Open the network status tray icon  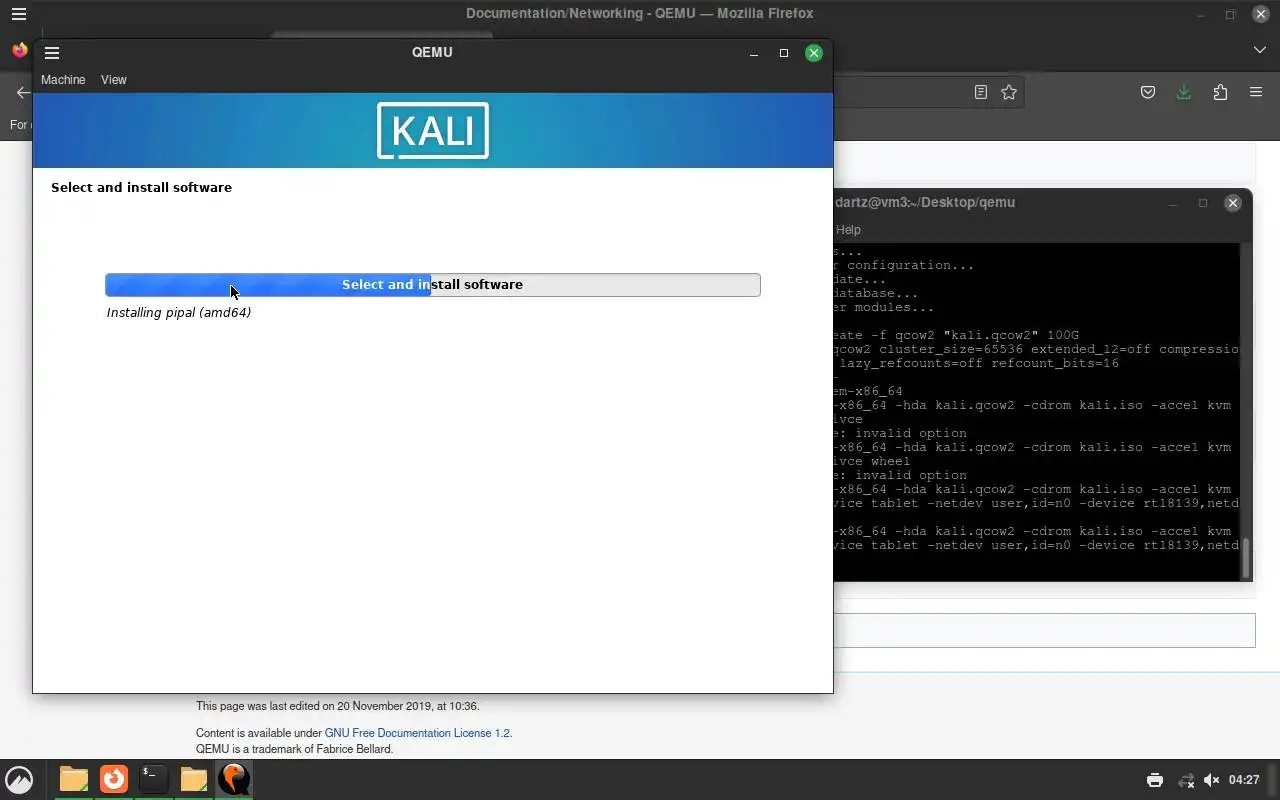[1186, 780]
